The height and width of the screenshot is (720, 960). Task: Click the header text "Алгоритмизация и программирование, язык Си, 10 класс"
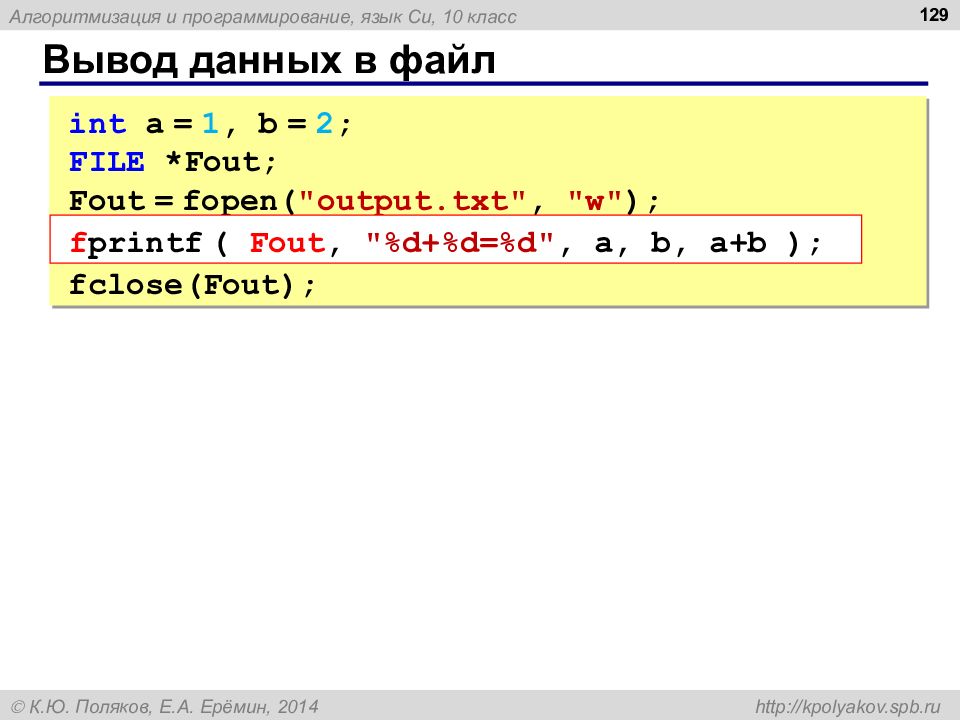pyautogui.click(x=263, y=17)
